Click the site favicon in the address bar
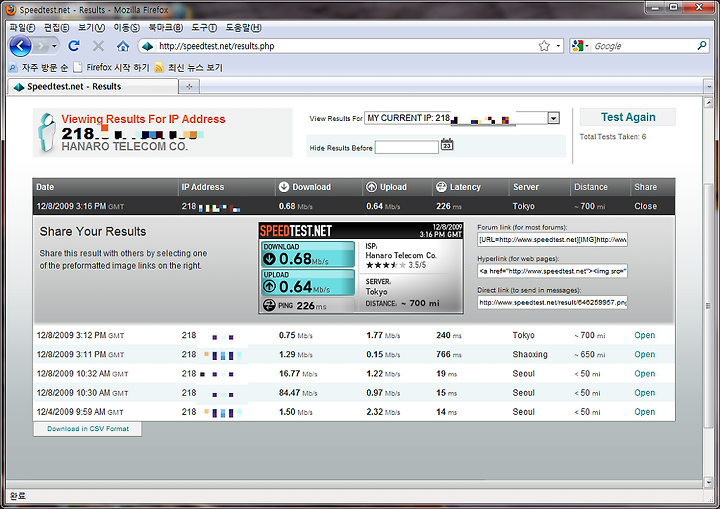The height and width of the screenshot is (509, 720). [147, 46]
